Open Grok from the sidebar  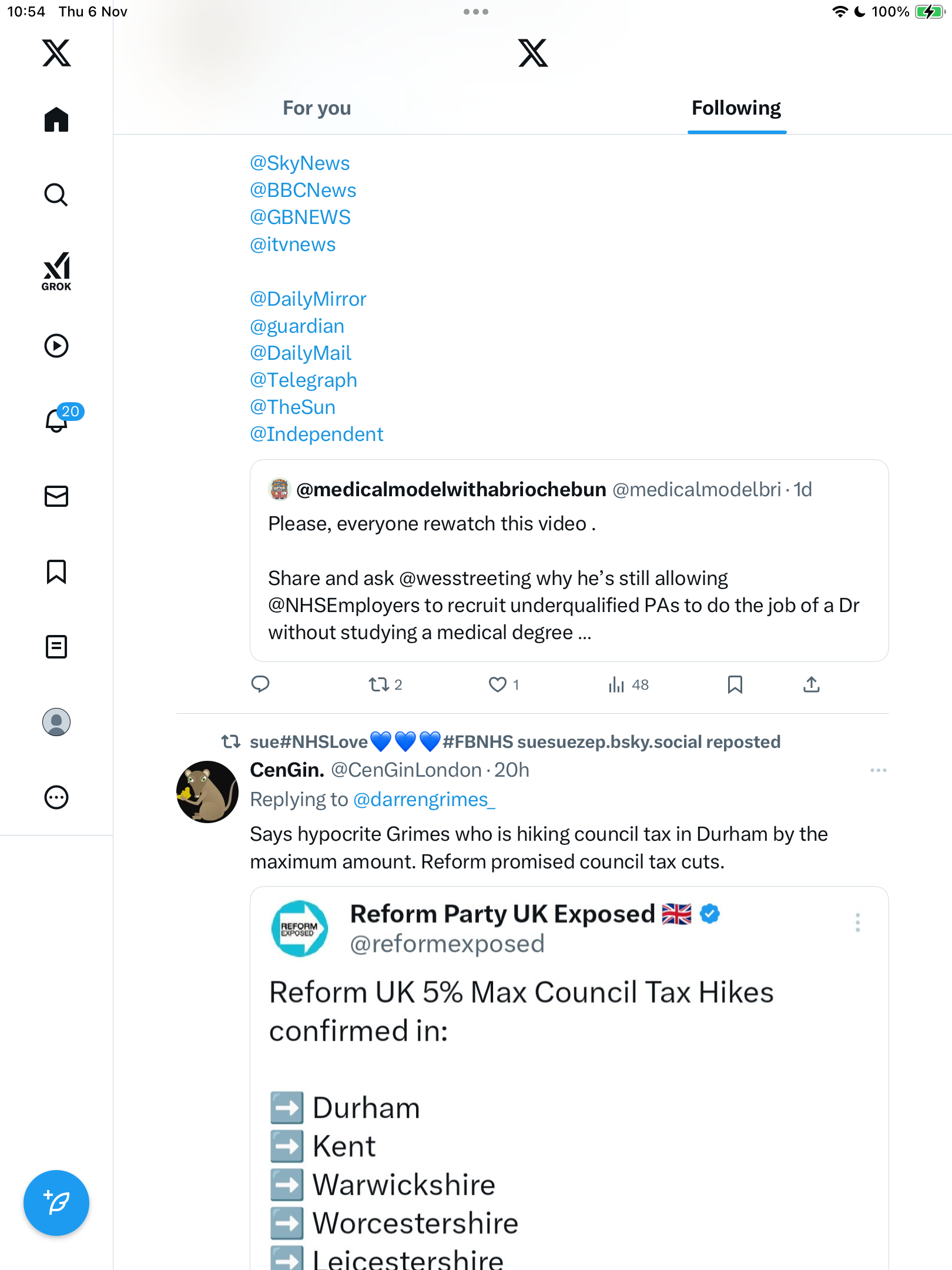[56, 271]
